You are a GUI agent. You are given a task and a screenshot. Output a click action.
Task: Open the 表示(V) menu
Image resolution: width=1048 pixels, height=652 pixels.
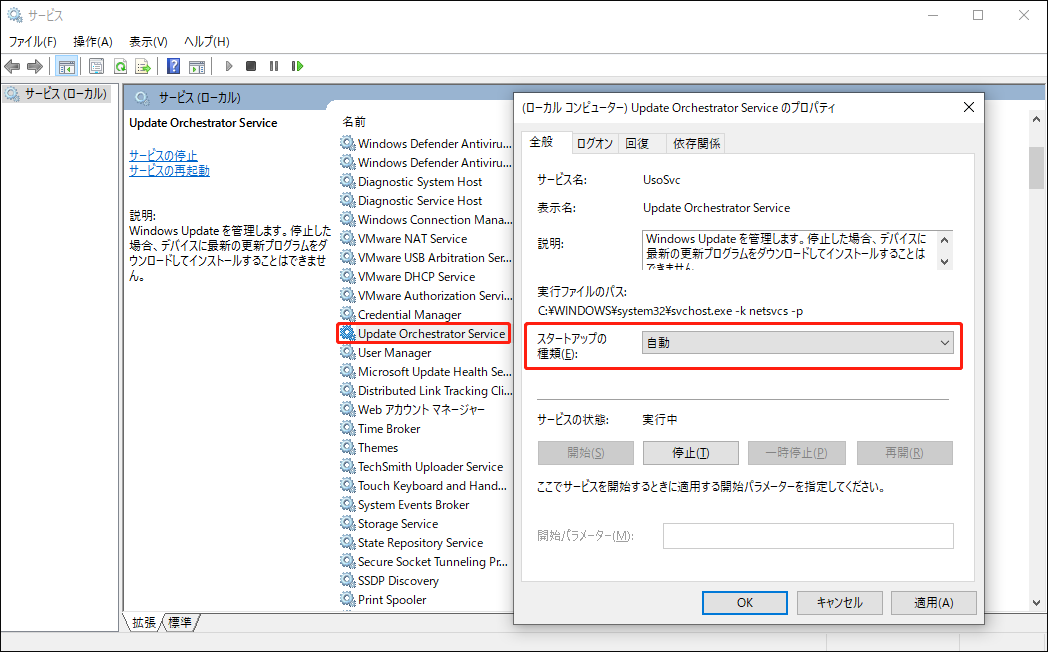148,41
